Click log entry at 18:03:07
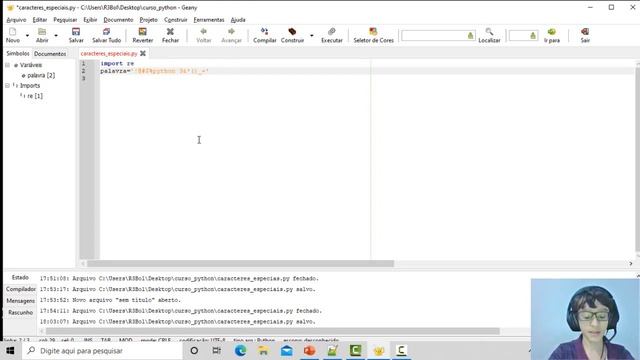640x360 pixels. pos(178,322)
